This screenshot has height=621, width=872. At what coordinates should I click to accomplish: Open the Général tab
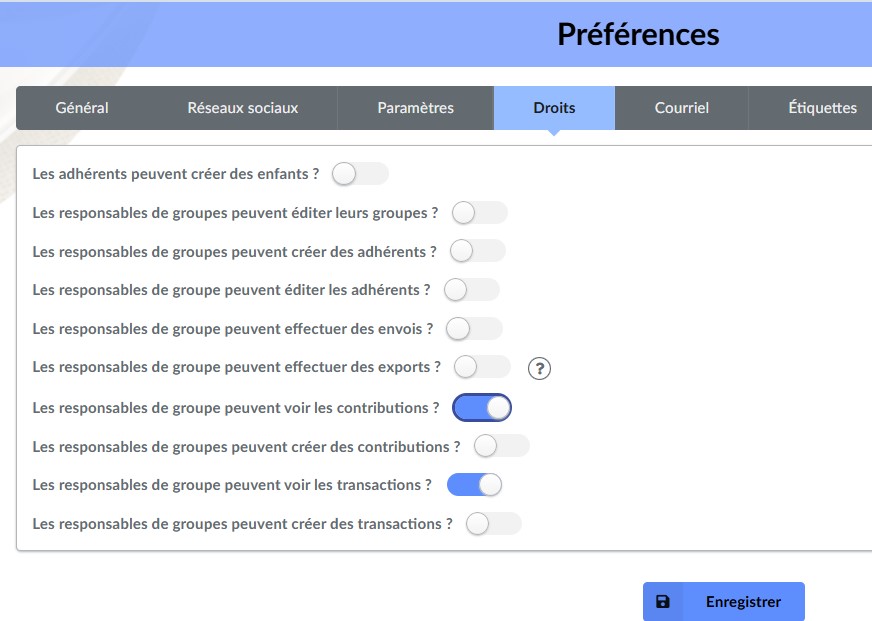[82, 108]
